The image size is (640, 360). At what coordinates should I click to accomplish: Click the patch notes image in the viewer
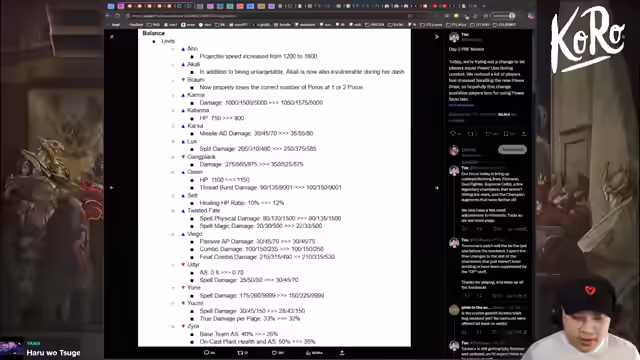click(x=274, y=188)
